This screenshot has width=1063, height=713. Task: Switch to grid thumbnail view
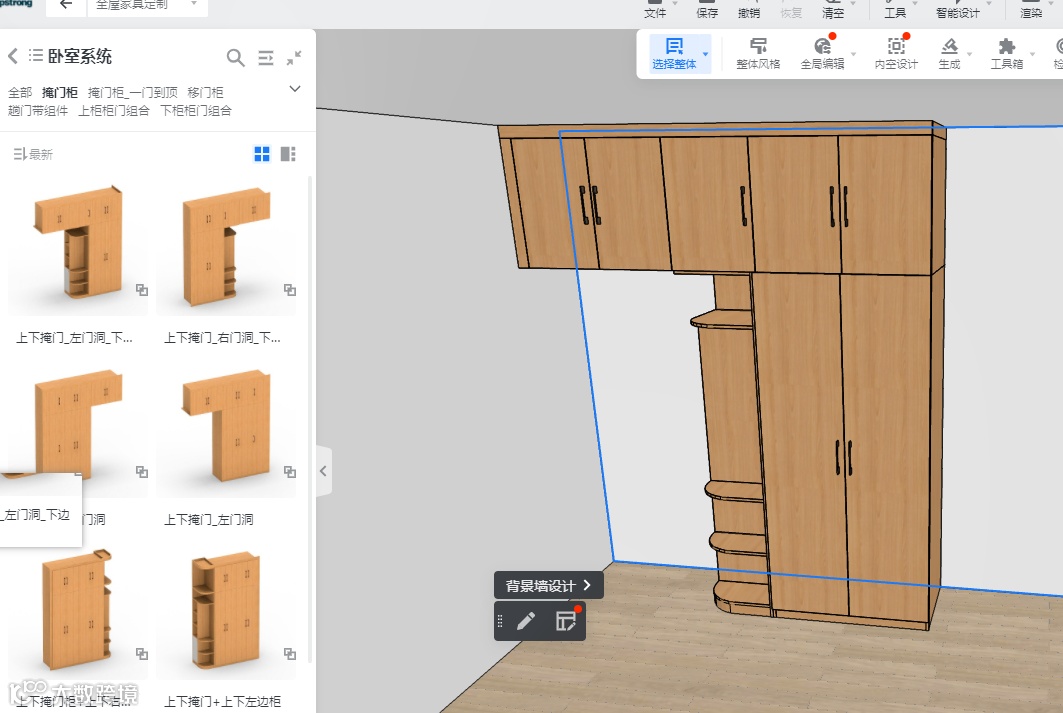[x=262, y=154]
